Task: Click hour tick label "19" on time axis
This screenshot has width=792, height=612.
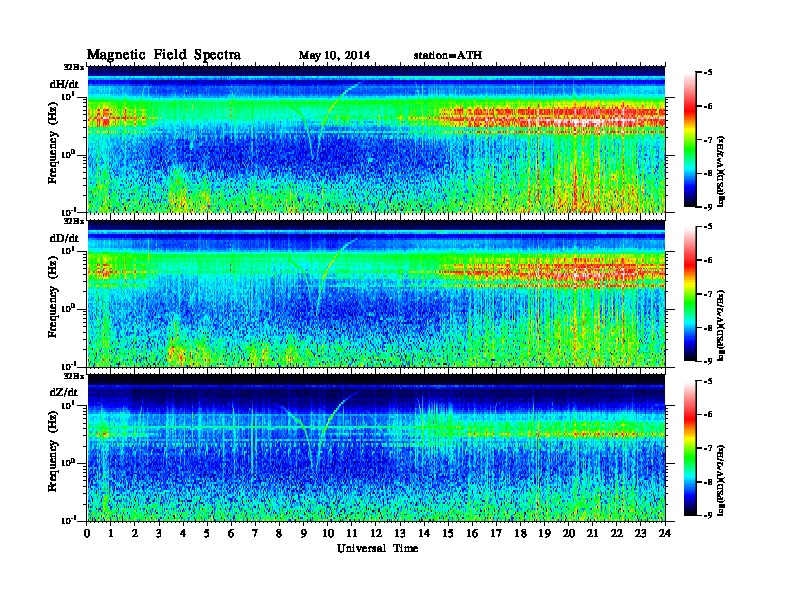Action: point(544,533)
